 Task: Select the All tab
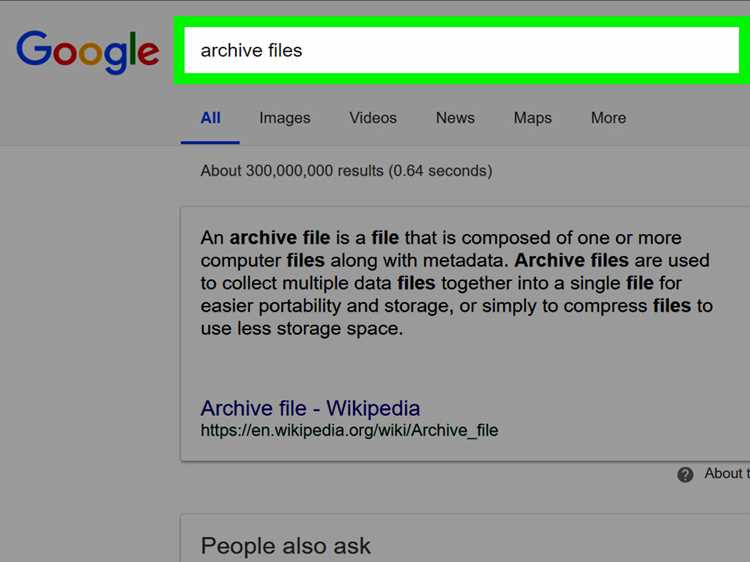click(210, 118)
